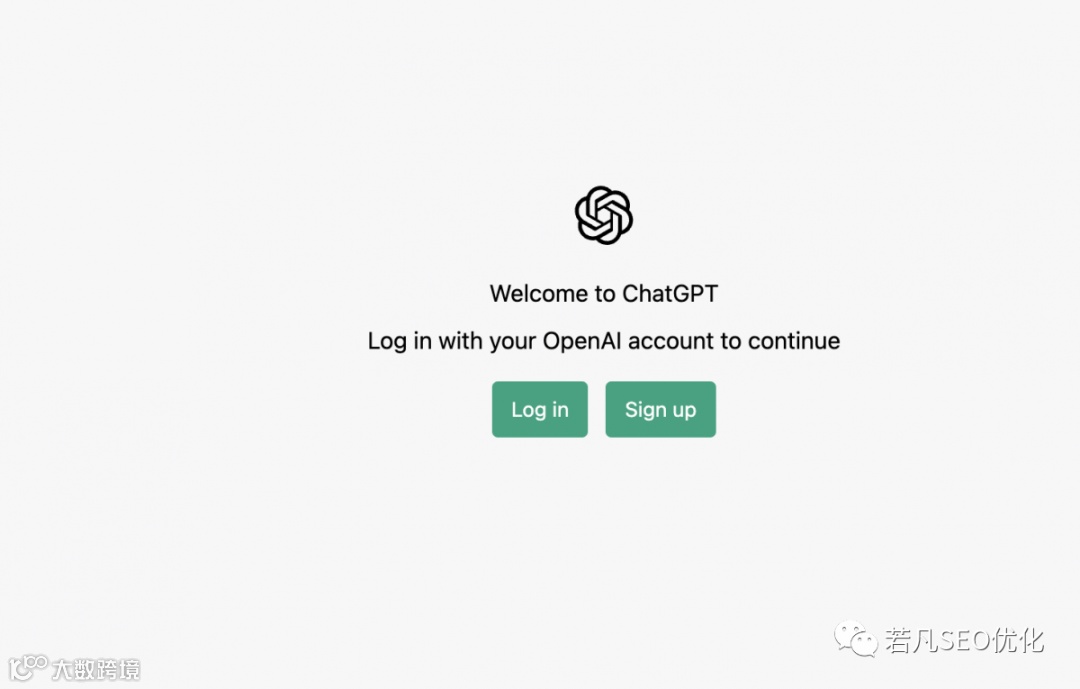Click the word OpenAI in the subtitle
The height and width of the screenshot is (689, 1080).
[x=582, y=341]
